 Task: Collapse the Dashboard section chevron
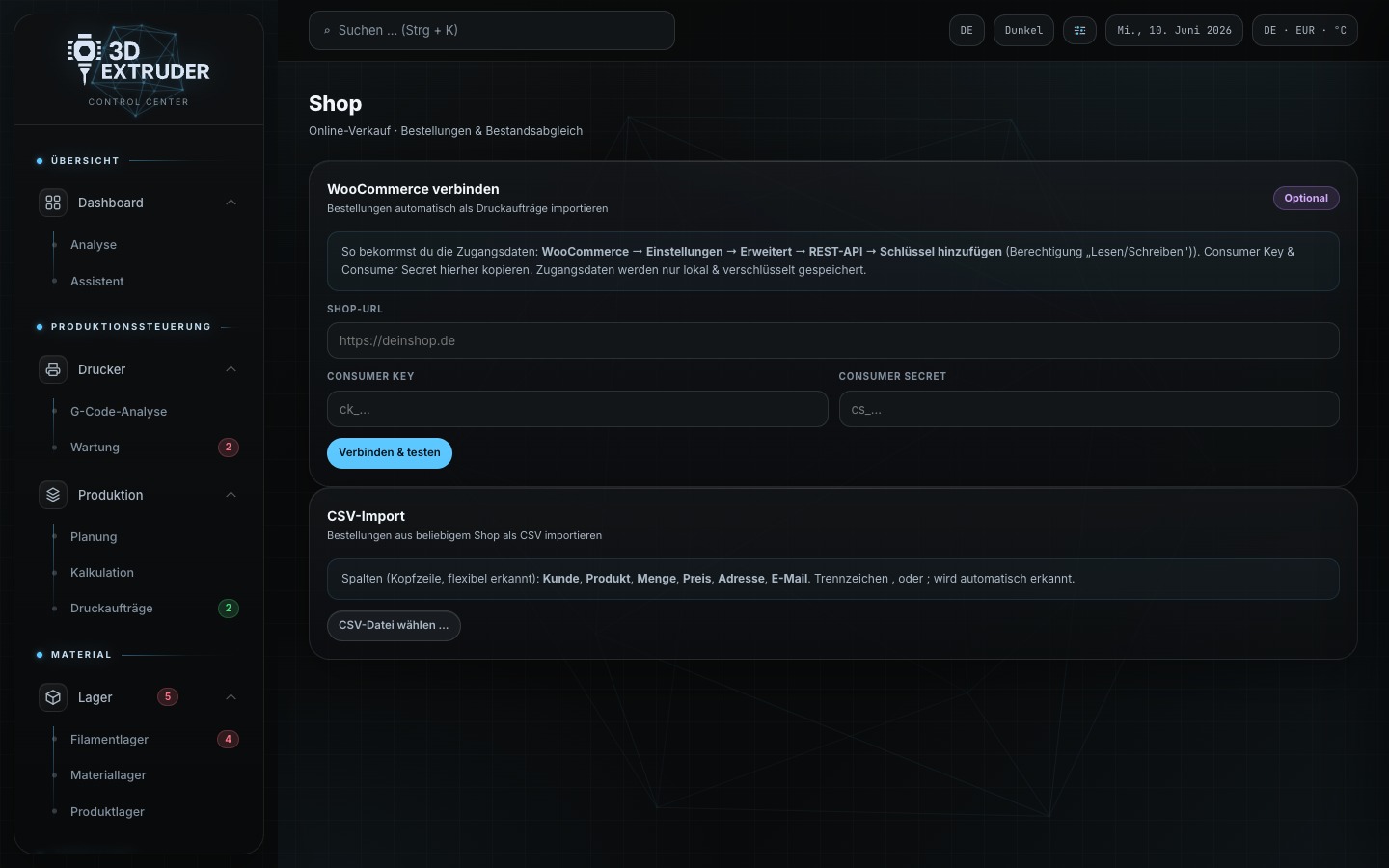point(231,203)
